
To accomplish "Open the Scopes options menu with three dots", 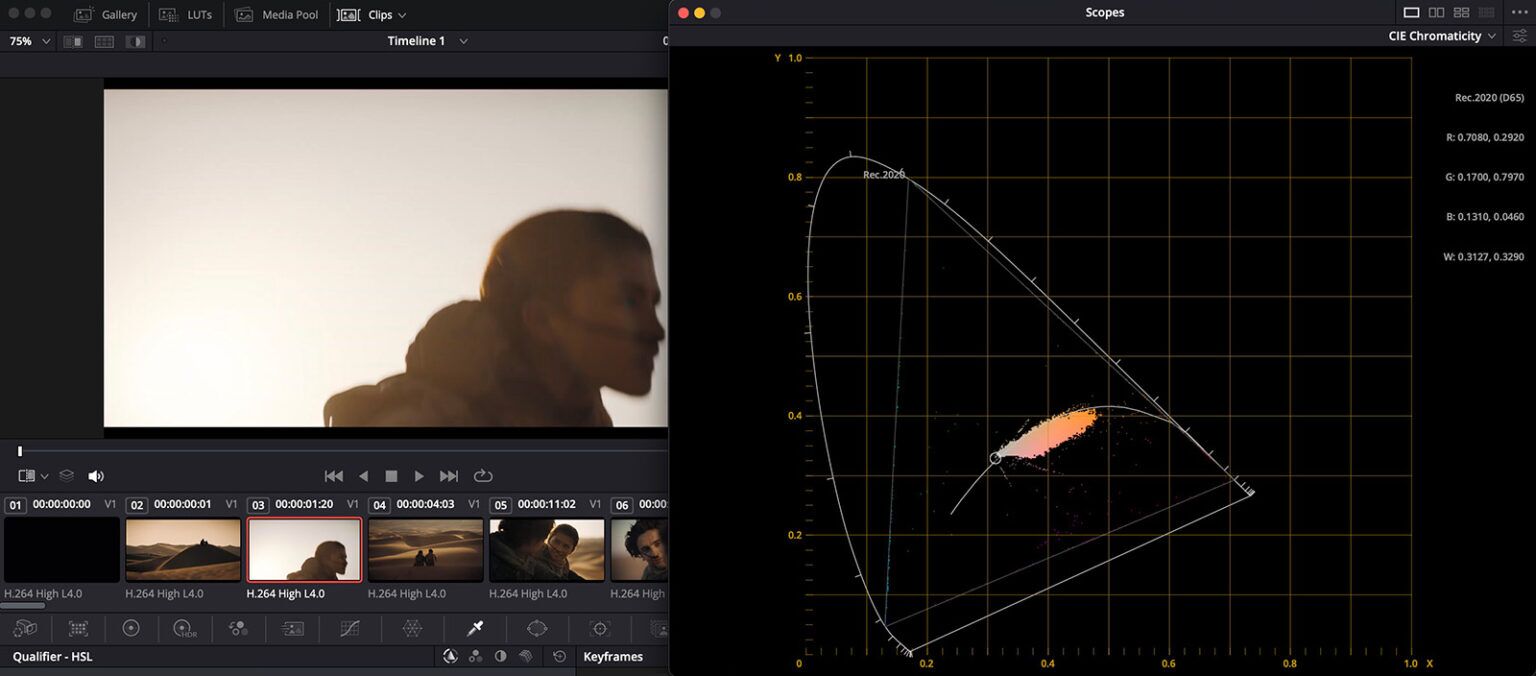I will (x=1520, y=12).
